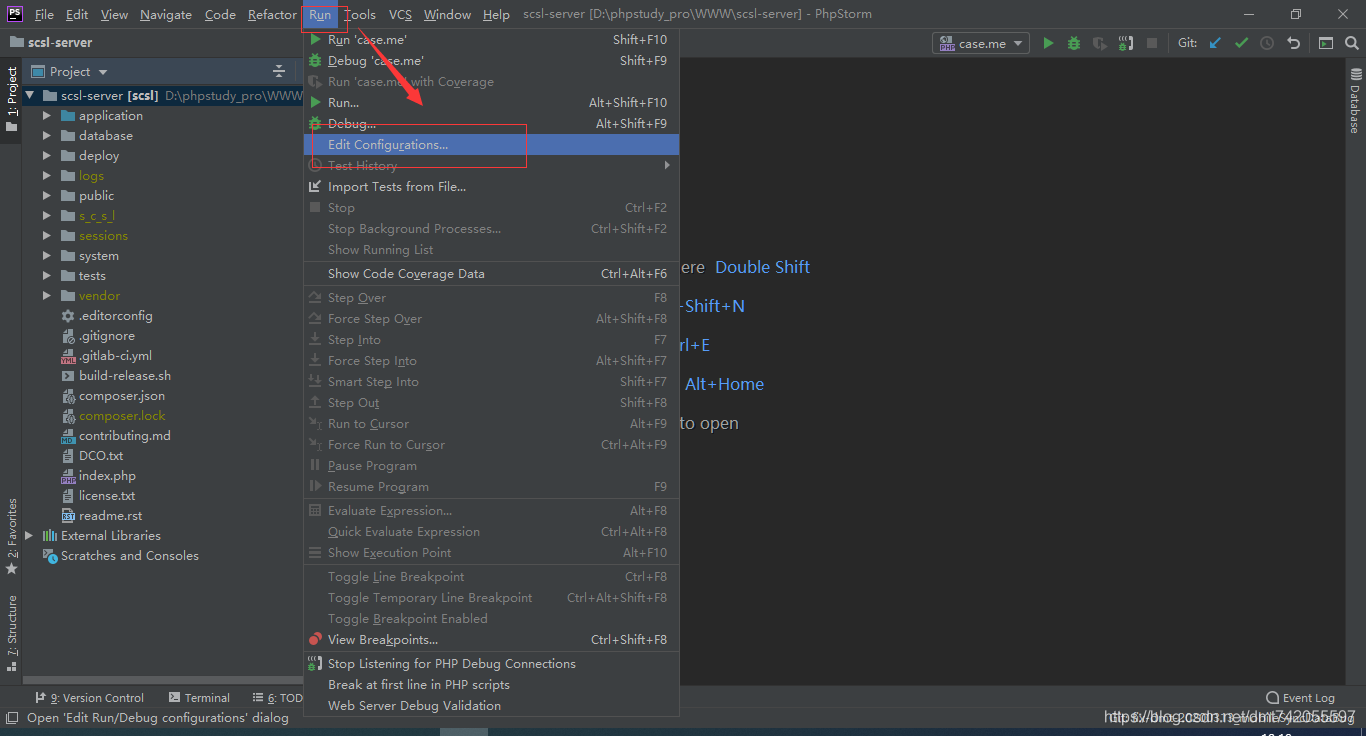Image resolution: width=1366 pixels, height=736 pixels.
Task: Select the .gitlab-ci.yml file
Action: coord(115,356)
